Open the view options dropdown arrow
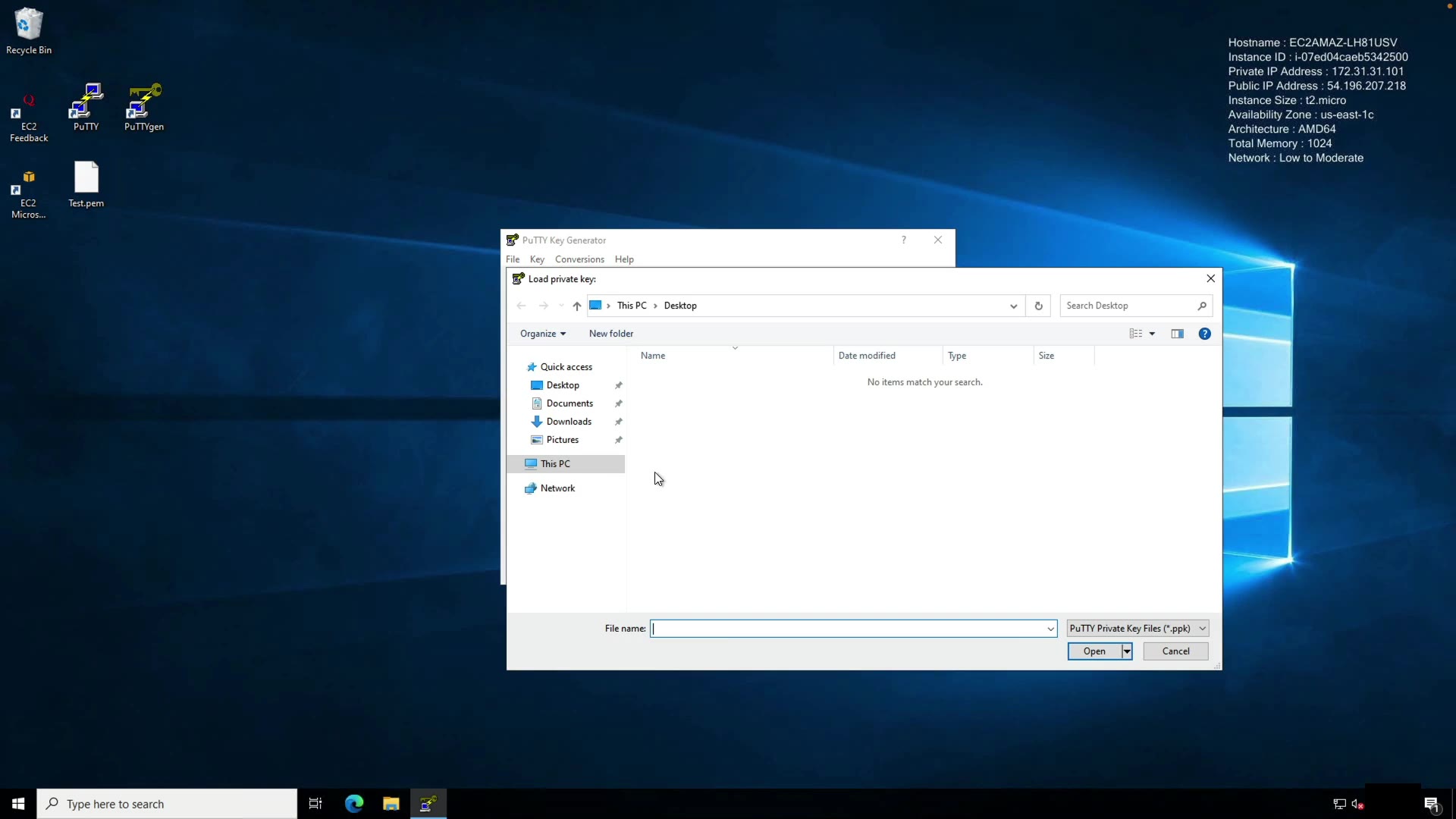 (1152, 334)
